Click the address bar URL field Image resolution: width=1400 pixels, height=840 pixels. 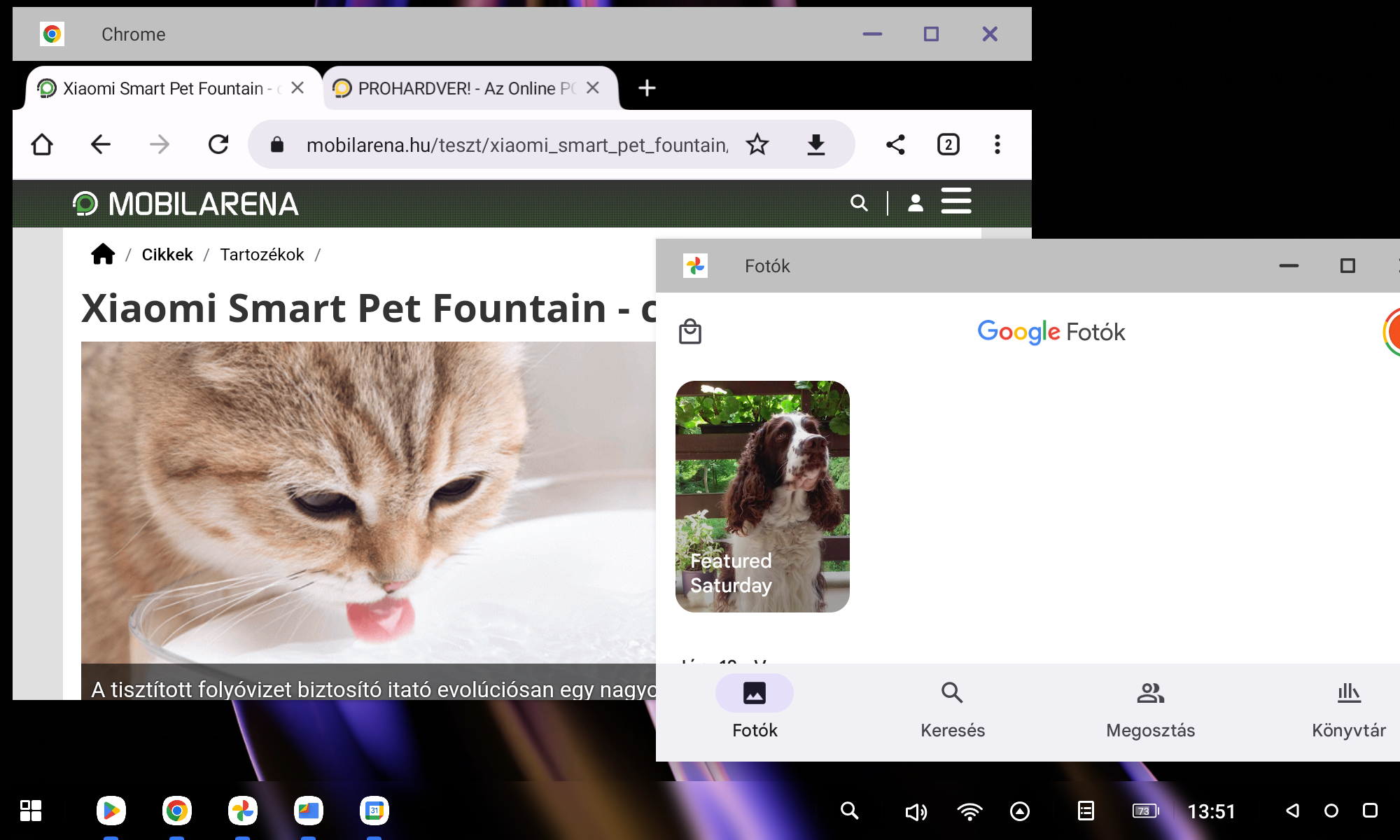click(517, 145)
